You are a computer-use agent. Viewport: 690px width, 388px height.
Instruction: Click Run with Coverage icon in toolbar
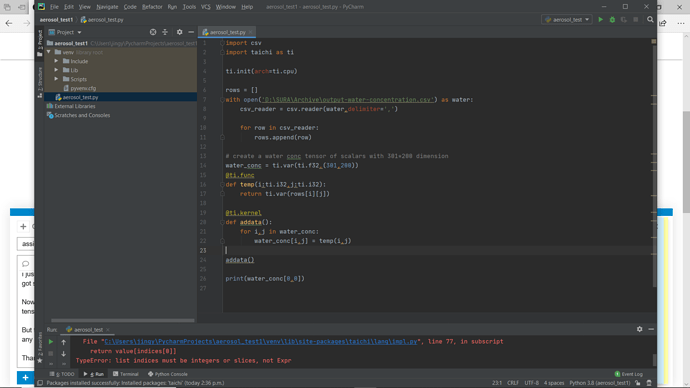(624, 19)
